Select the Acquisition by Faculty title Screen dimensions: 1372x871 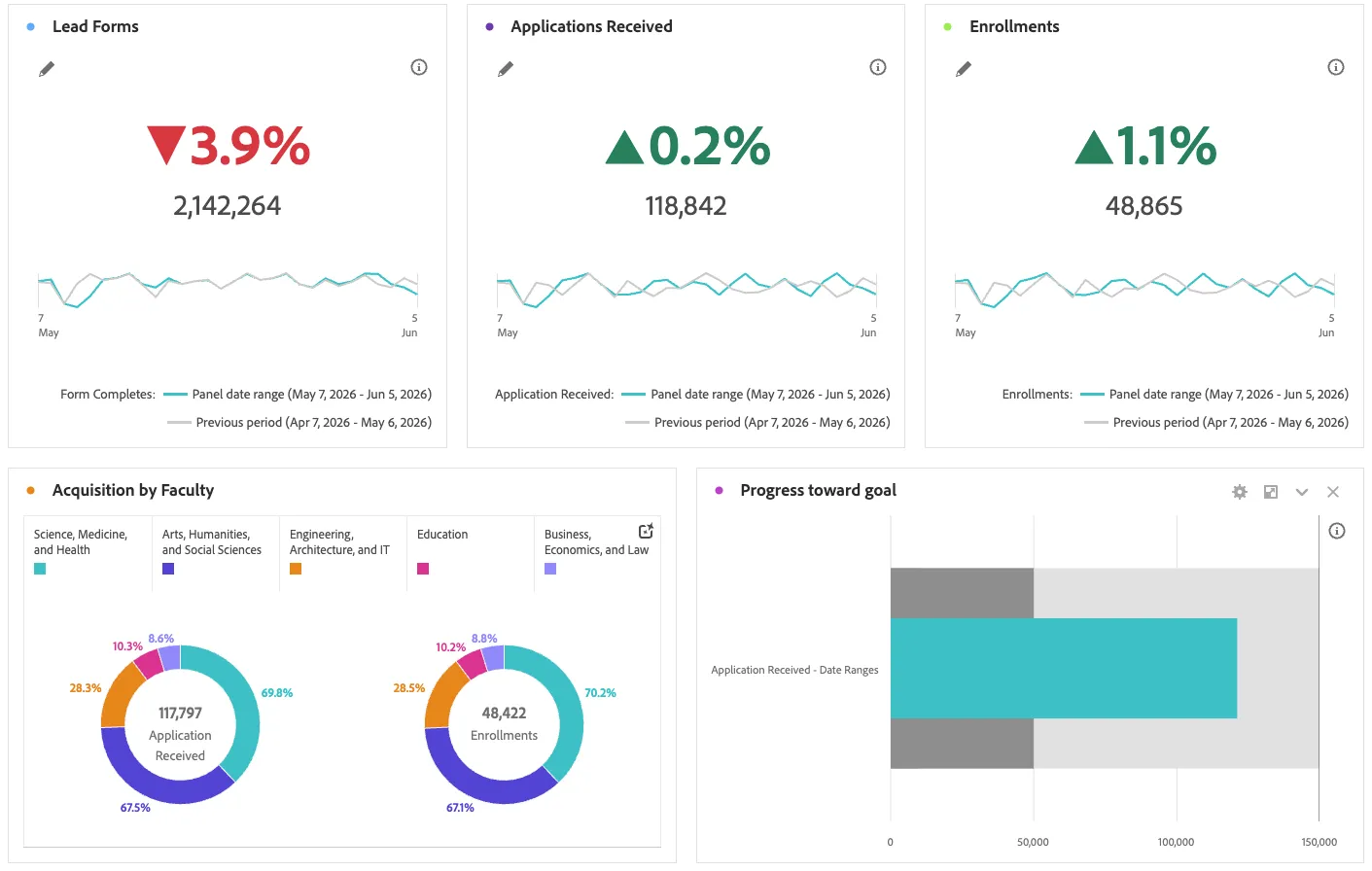pyautogui.click(x=133, y=490)
